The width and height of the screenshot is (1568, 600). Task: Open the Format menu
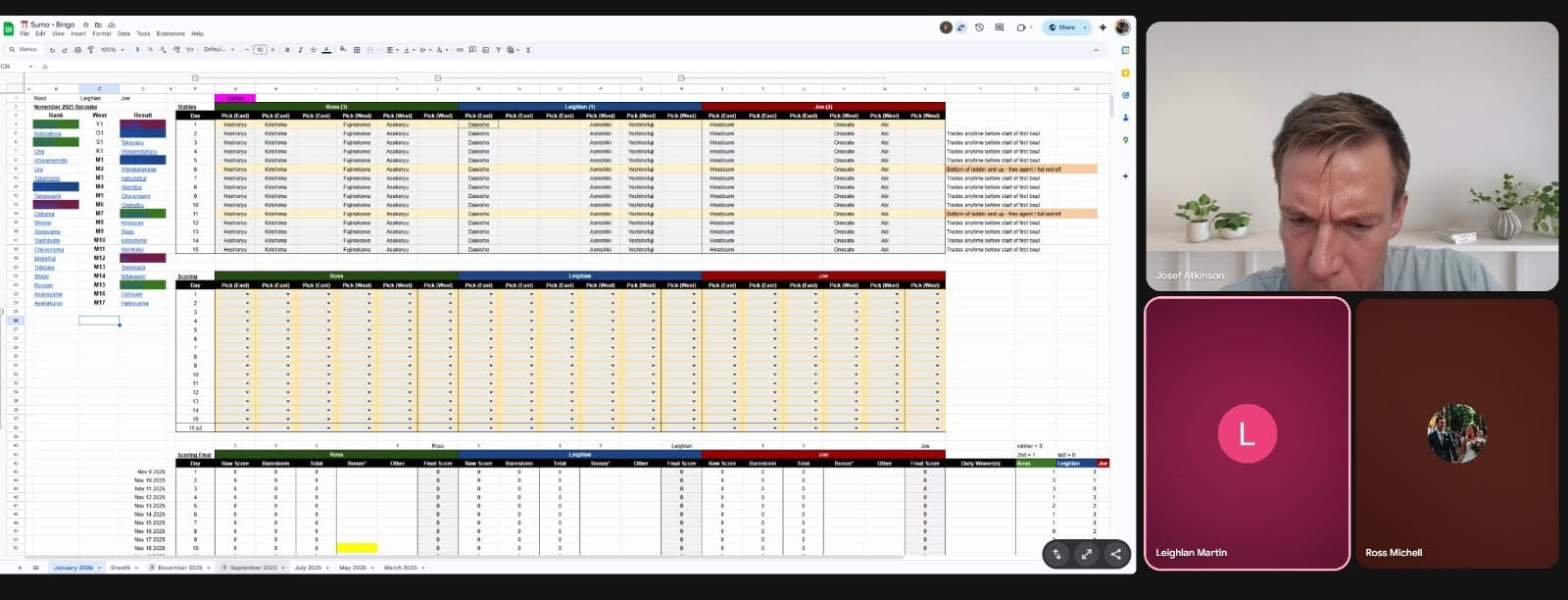pyautogui.click(x=101, y=33)
